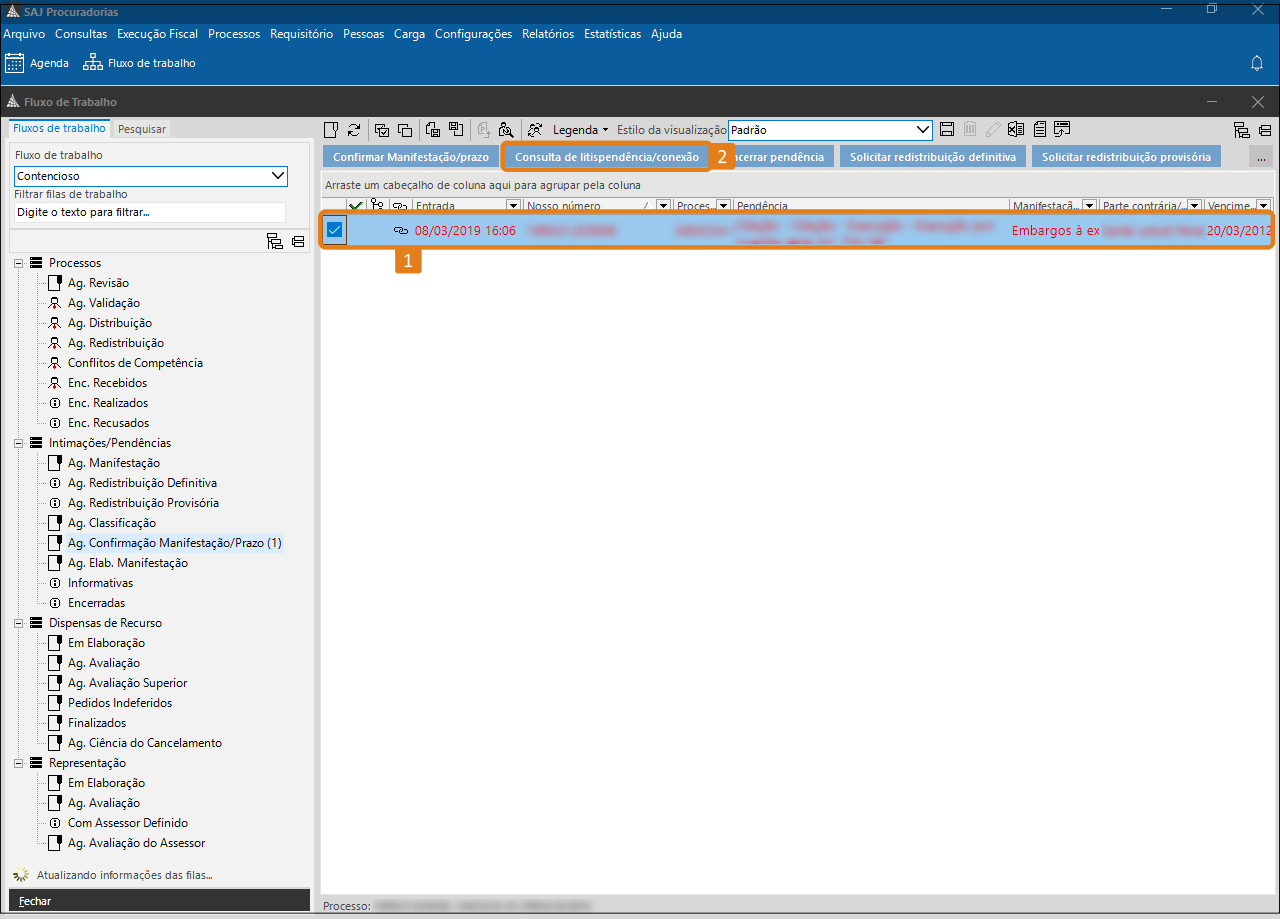Open the Execução Fiscal menu

click(x=157, y=34)
